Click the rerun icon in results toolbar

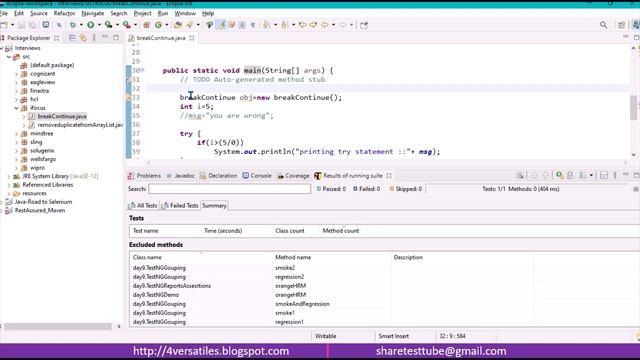(560, 176)
